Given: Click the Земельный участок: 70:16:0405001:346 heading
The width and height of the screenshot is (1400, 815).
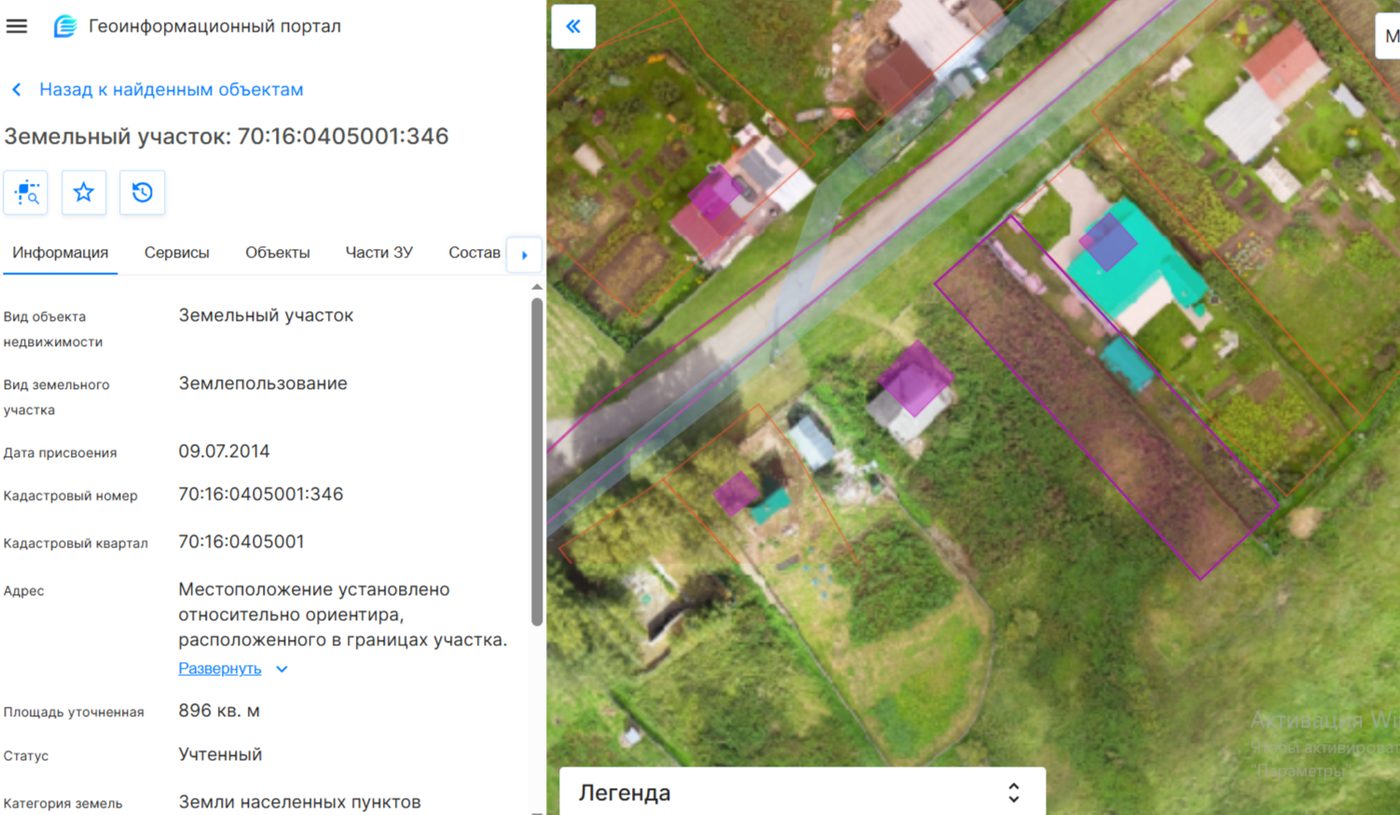Looking at the screenshot, I should 226,136.
